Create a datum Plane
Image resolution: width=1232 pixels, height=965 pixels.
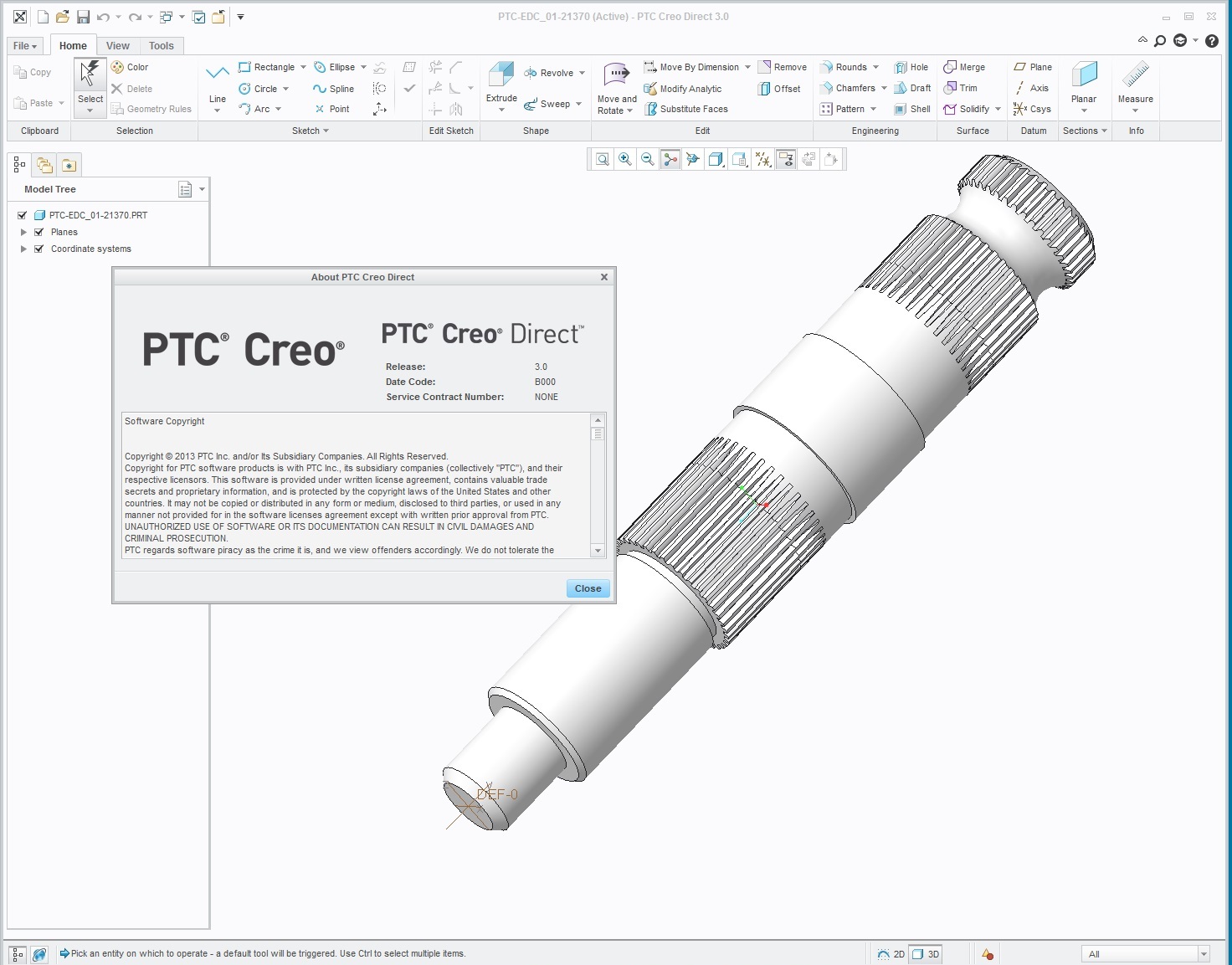(1033, 67)
